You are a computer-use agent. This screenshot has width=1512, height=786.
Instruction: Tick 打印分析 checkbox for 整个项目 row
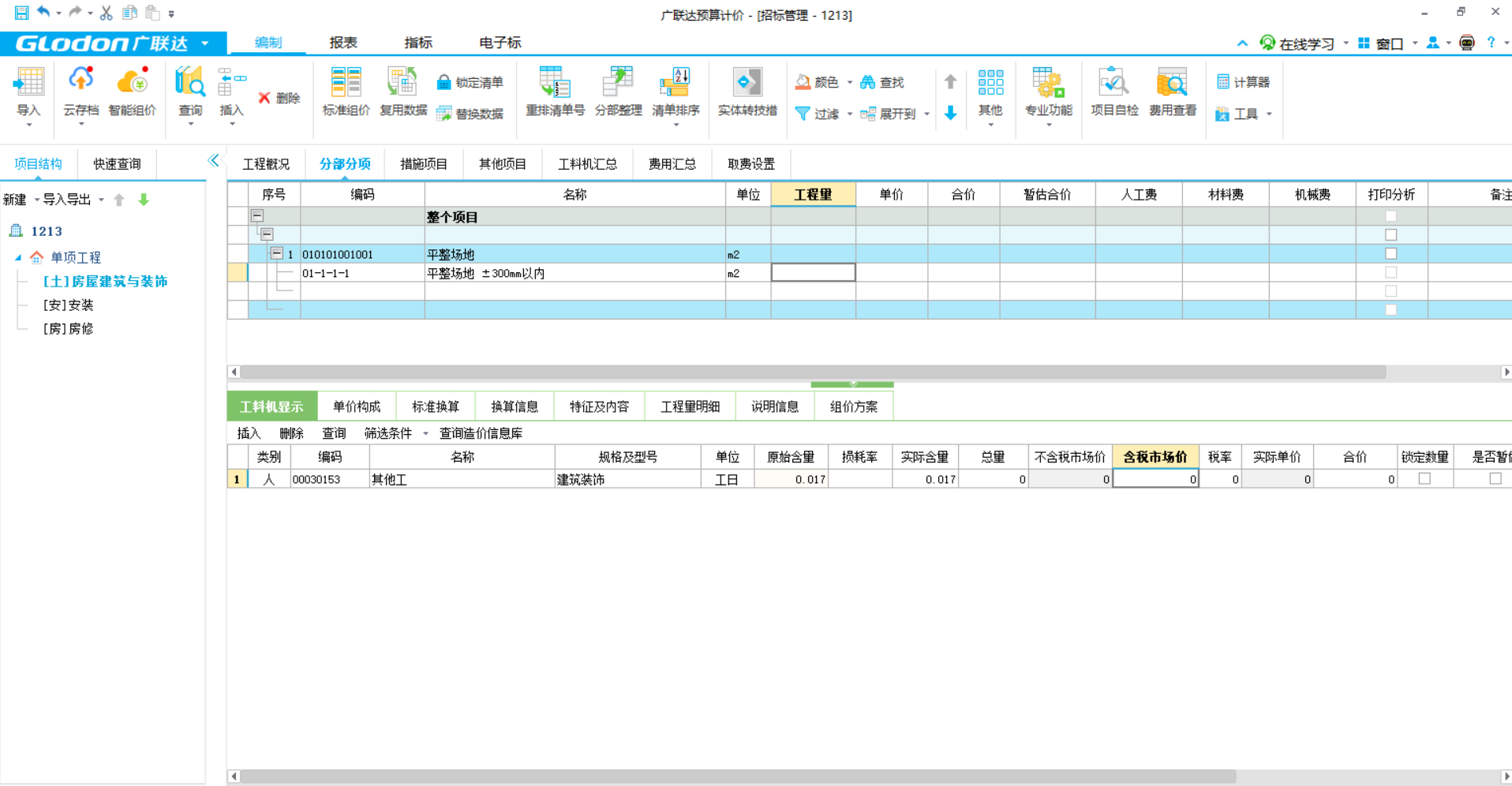(1390, 216)
